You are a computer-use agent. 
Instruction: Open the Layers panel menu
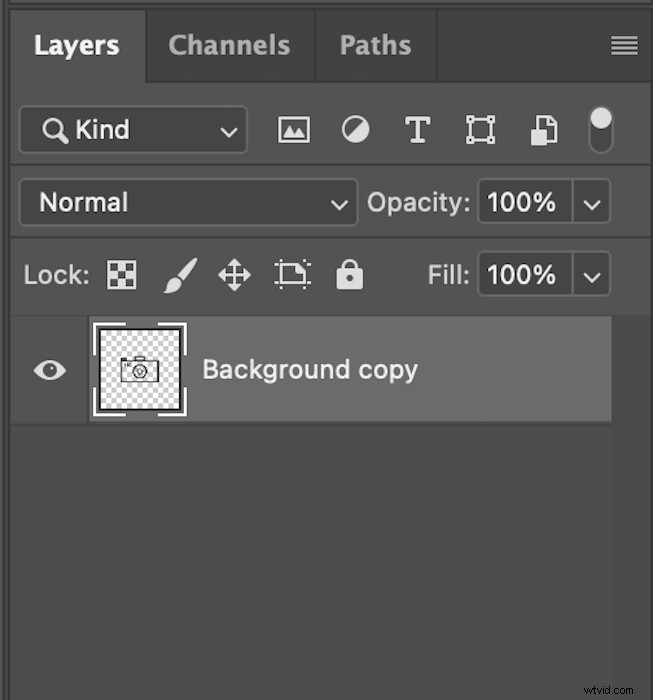coord(624,46)
